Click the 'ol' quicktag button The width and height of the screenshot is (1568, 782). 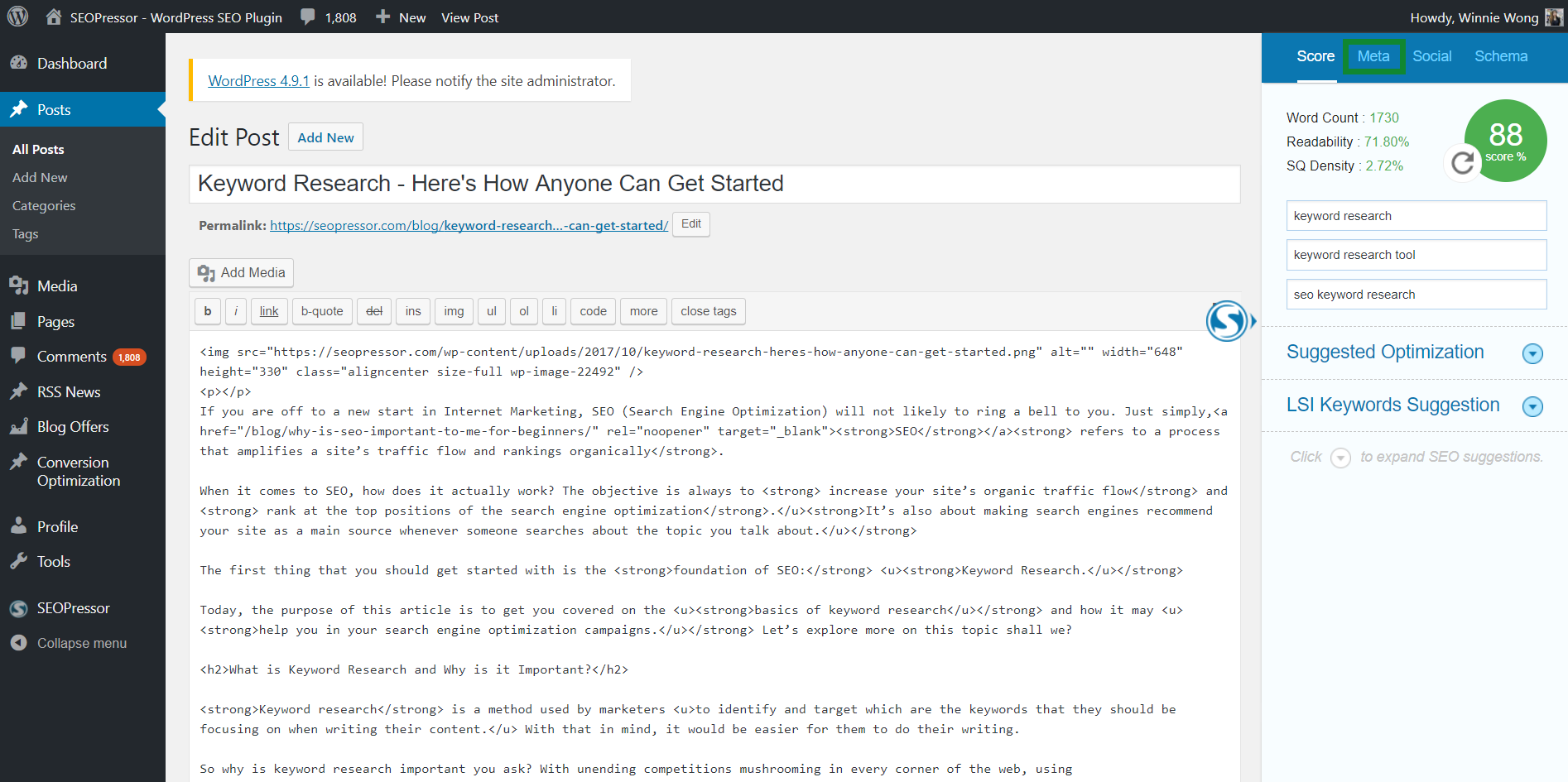[524, 311]
